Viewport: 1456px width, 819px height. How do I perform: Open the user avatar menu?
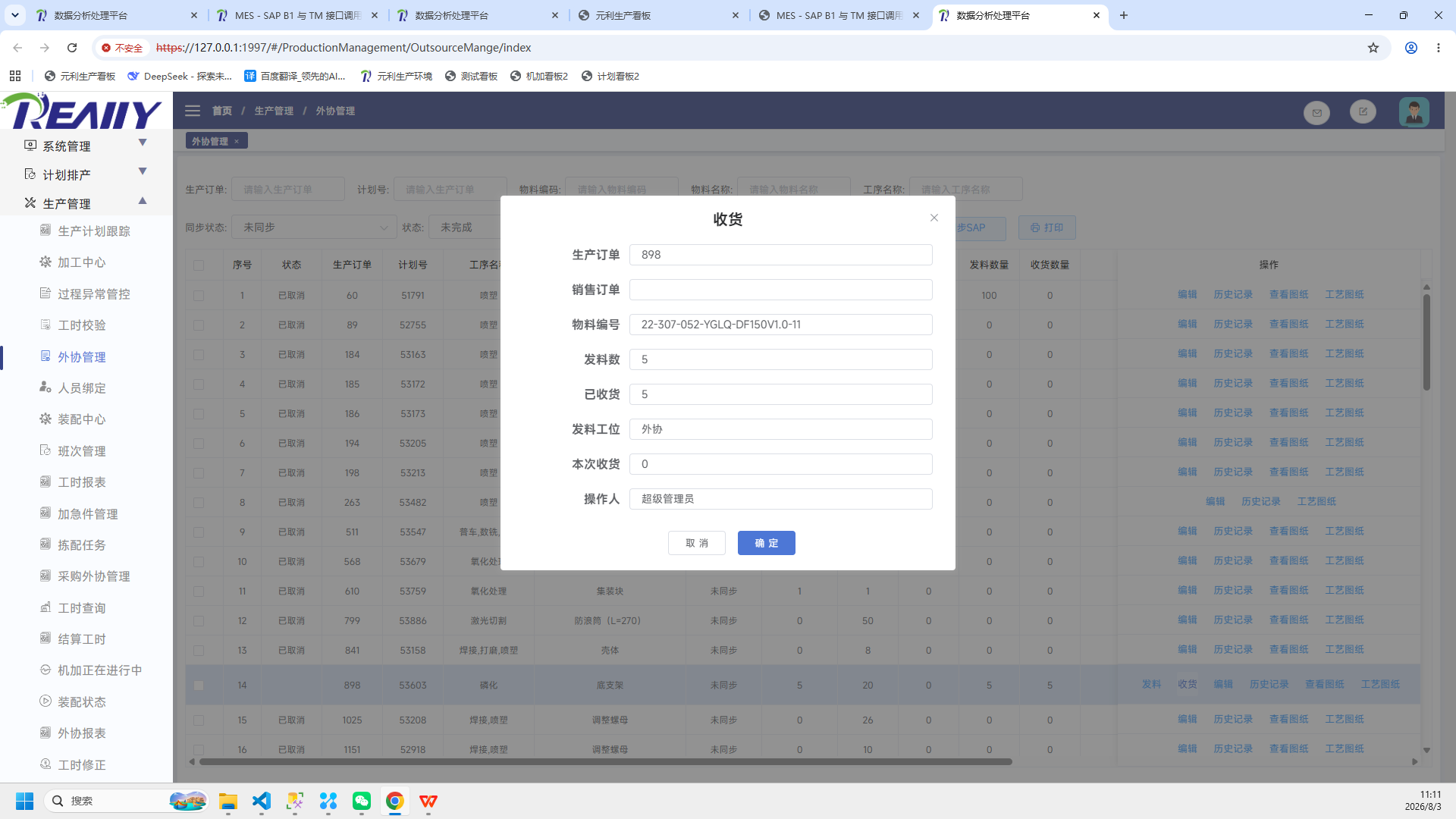[1414, 112]
